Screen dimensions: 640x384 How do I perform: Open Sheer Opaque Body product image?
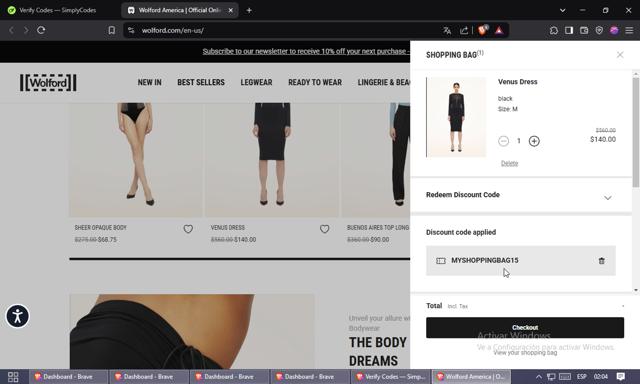(136, 160)
